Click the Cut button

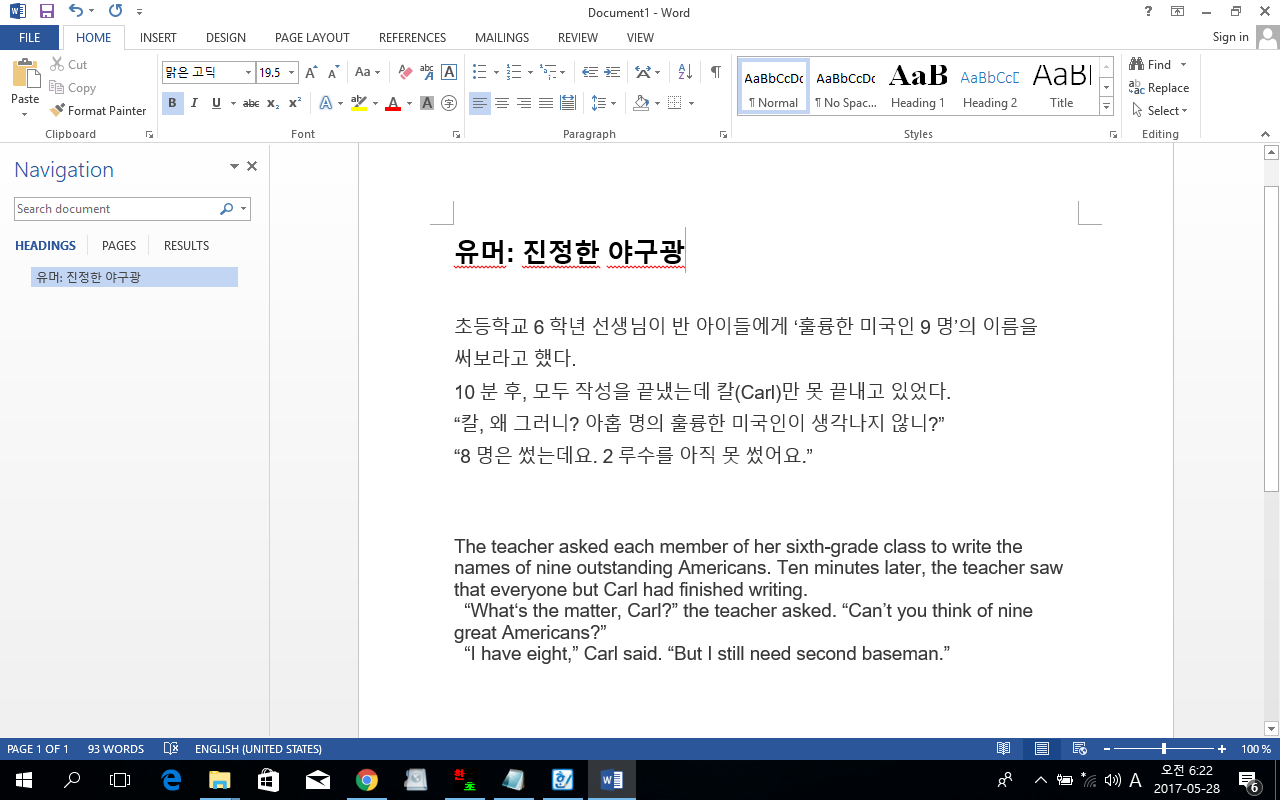pyautogui.click(x=69, y=65)
